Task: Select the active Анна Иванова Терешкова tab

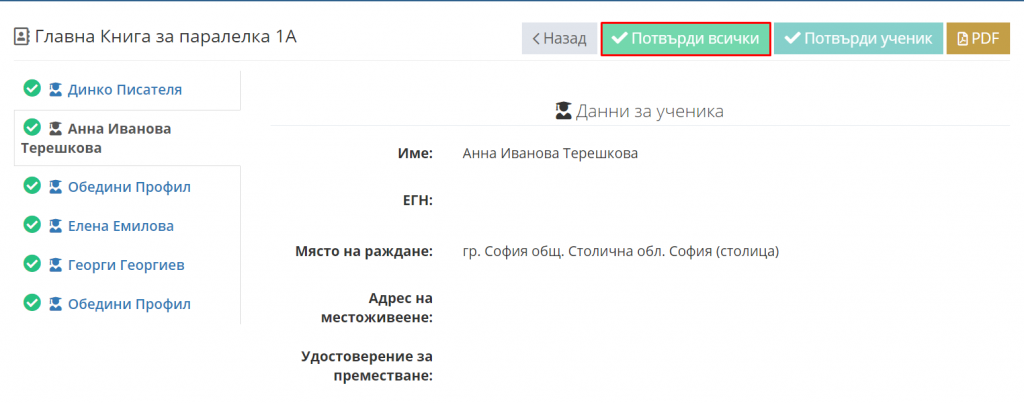Action: 127,138
